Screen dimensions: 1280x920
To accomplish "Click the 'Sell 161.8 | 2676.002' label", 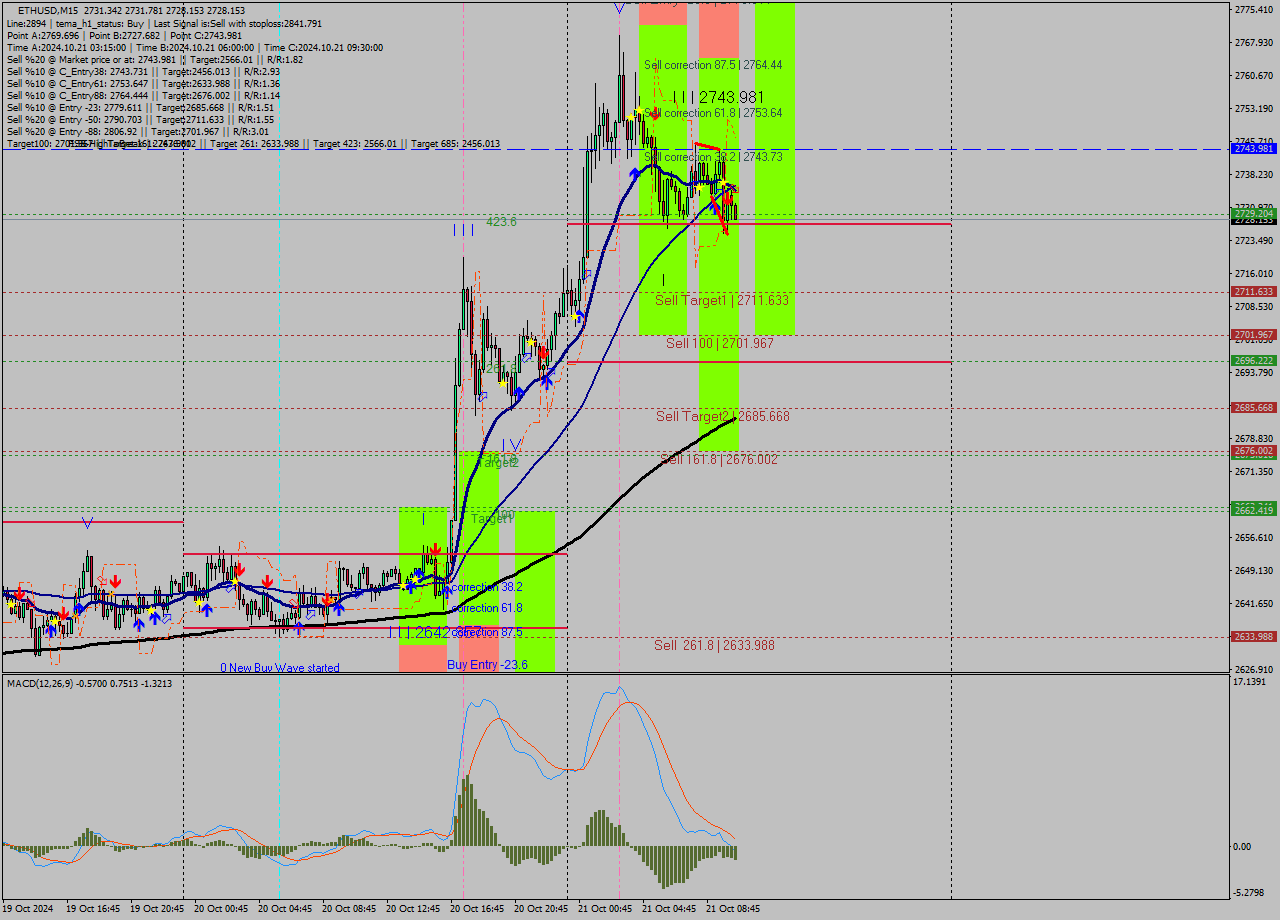I will (719, 459).
